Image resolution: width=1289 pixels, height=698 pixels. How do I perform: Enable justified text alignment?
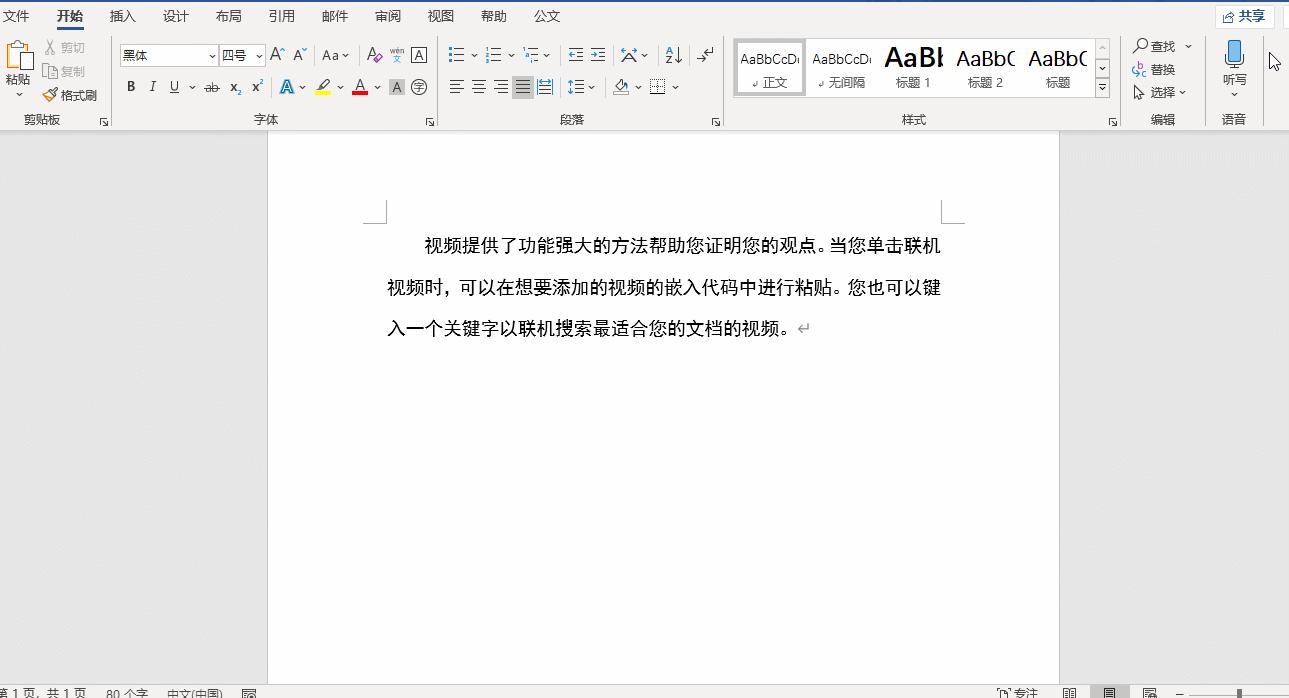coord(522,87)
